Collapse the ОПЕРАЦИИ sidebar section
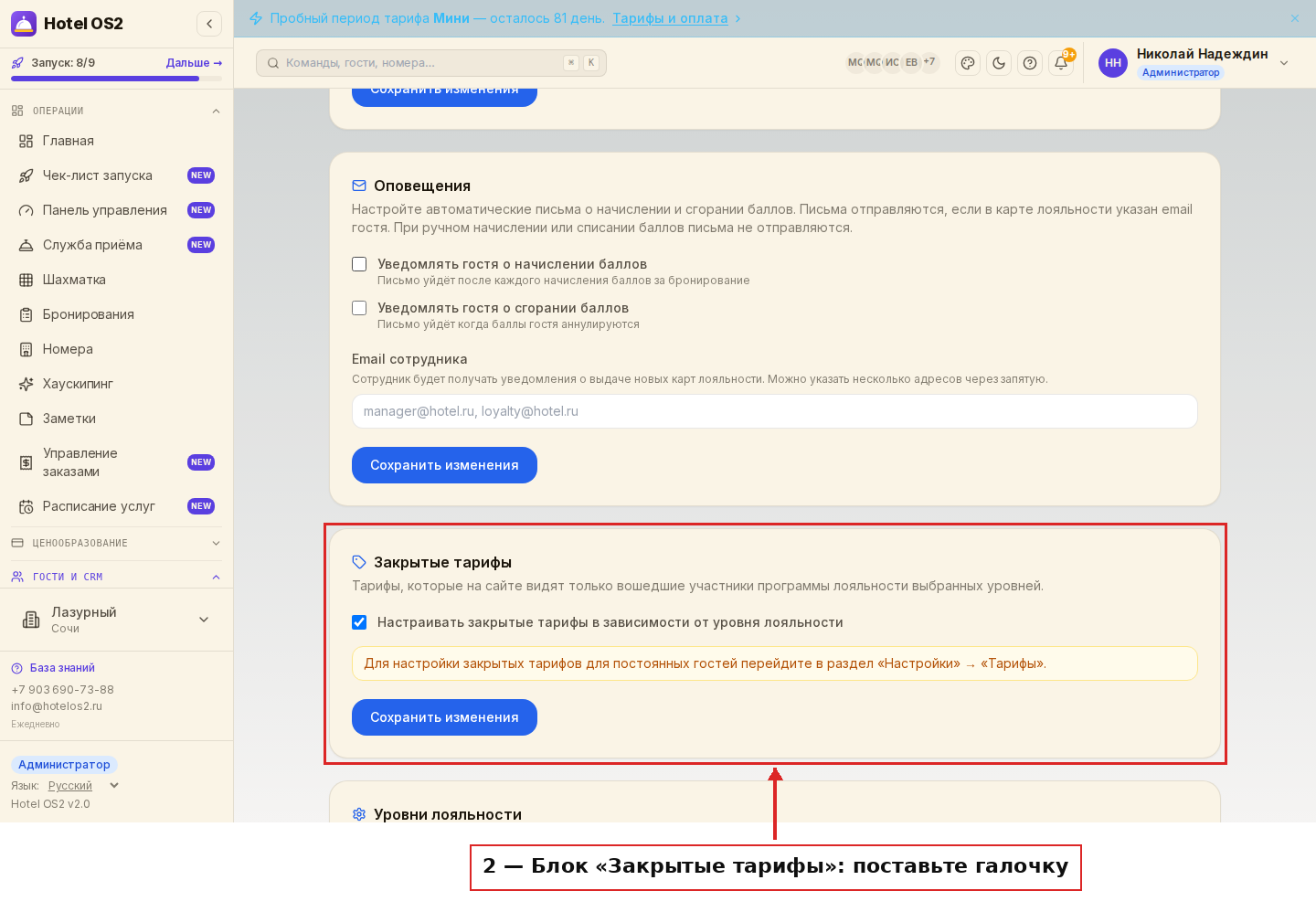 coord(116,111)
